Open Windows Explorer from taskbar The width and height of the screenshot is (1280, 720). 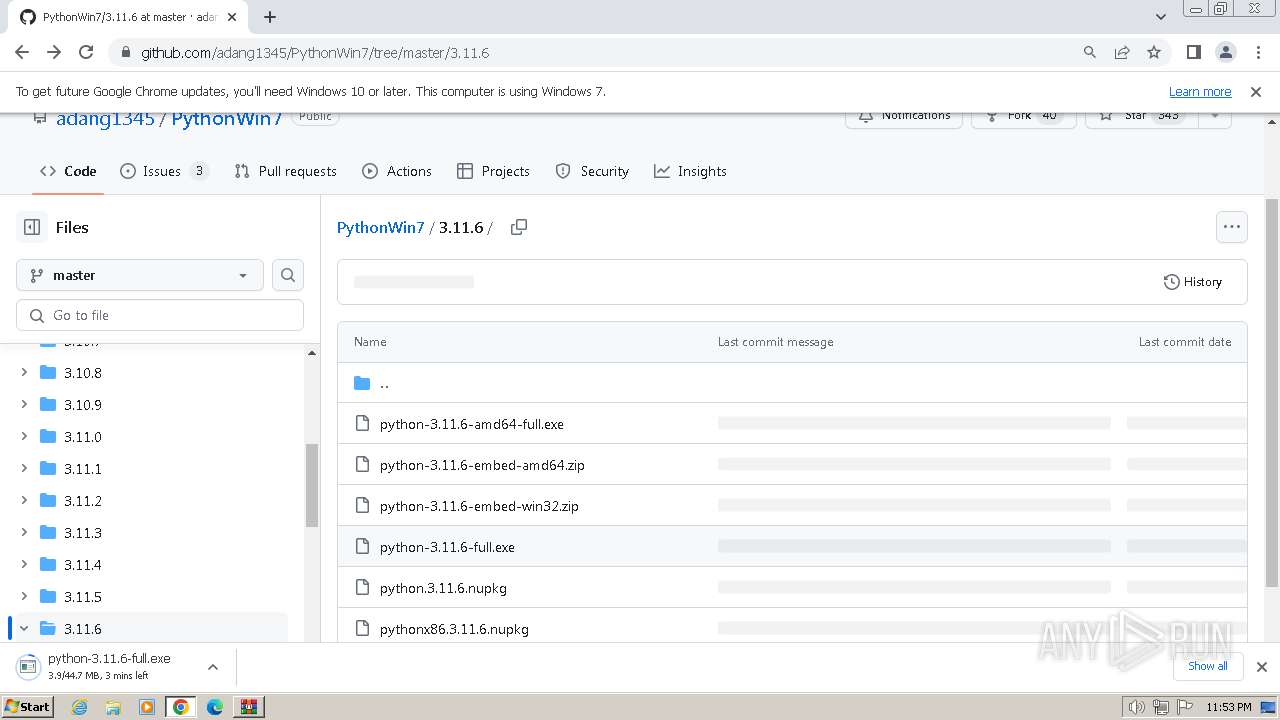(x=113, y=707)
